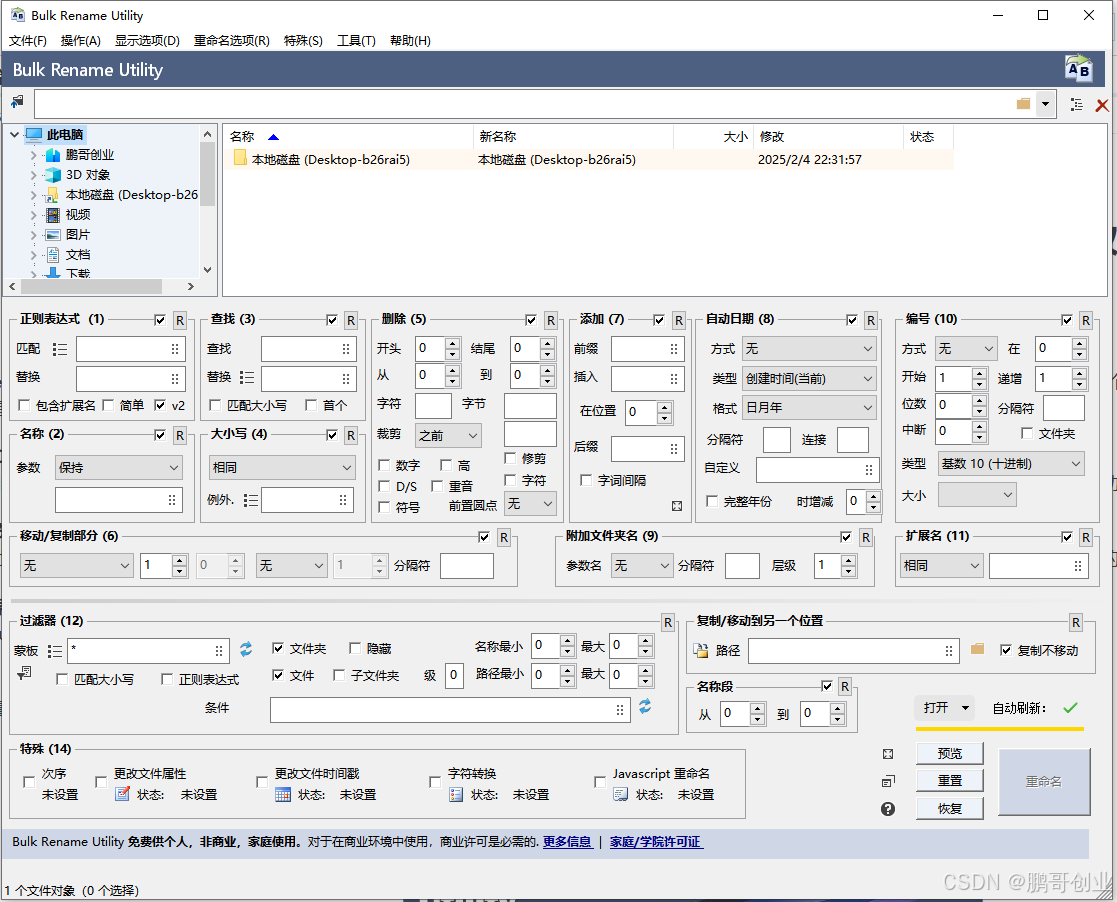
Task: Open the 类型 基数 10 dropdown
Action: [x=1012, y=464]
